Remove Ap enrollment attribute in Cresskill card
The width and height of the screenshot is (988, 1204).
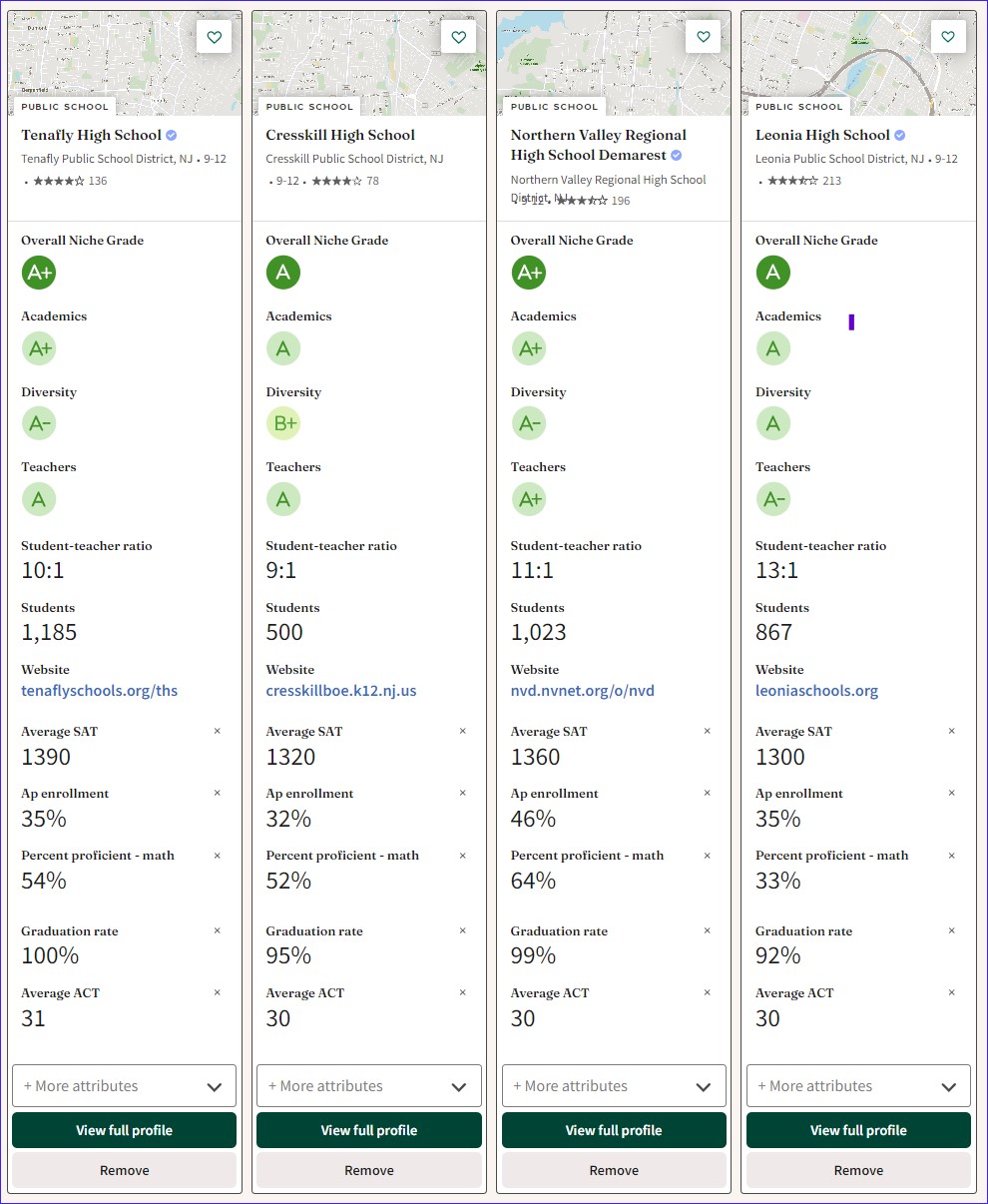pyautogui.click(x=462, y=794)
